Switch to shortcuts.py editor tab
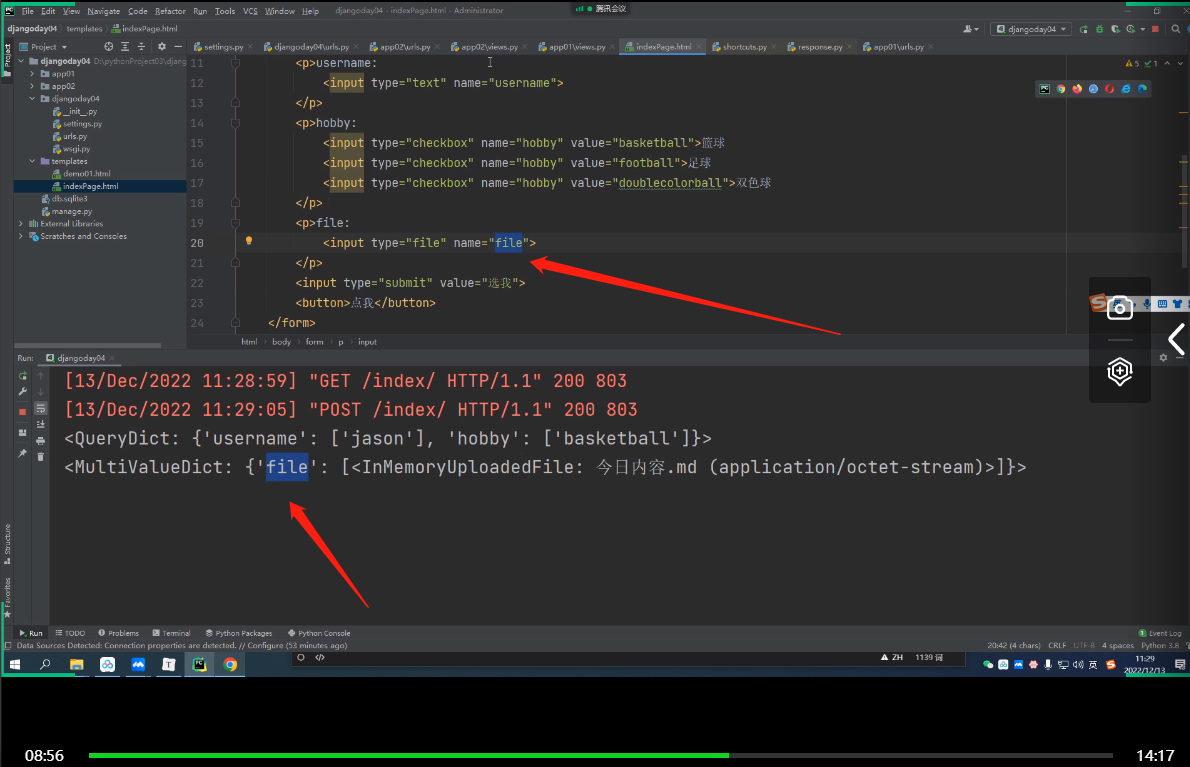Screen dimensions: 1190x767 739,46
